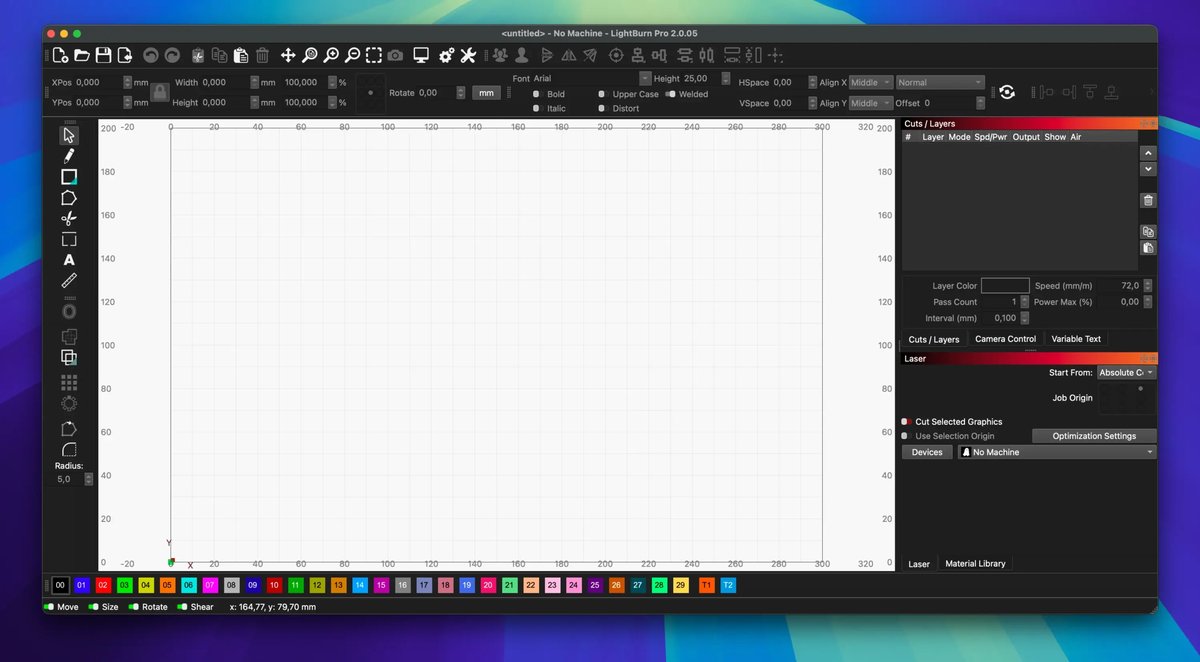Image resolution: width=1200 pixels, height=662 pixels.
Task: Open the Start From dropdown
Action: pos(1125,372)
